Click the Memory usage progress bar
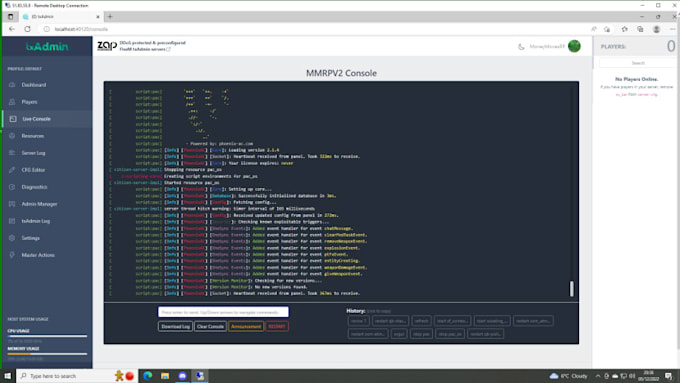 point(47,354)
